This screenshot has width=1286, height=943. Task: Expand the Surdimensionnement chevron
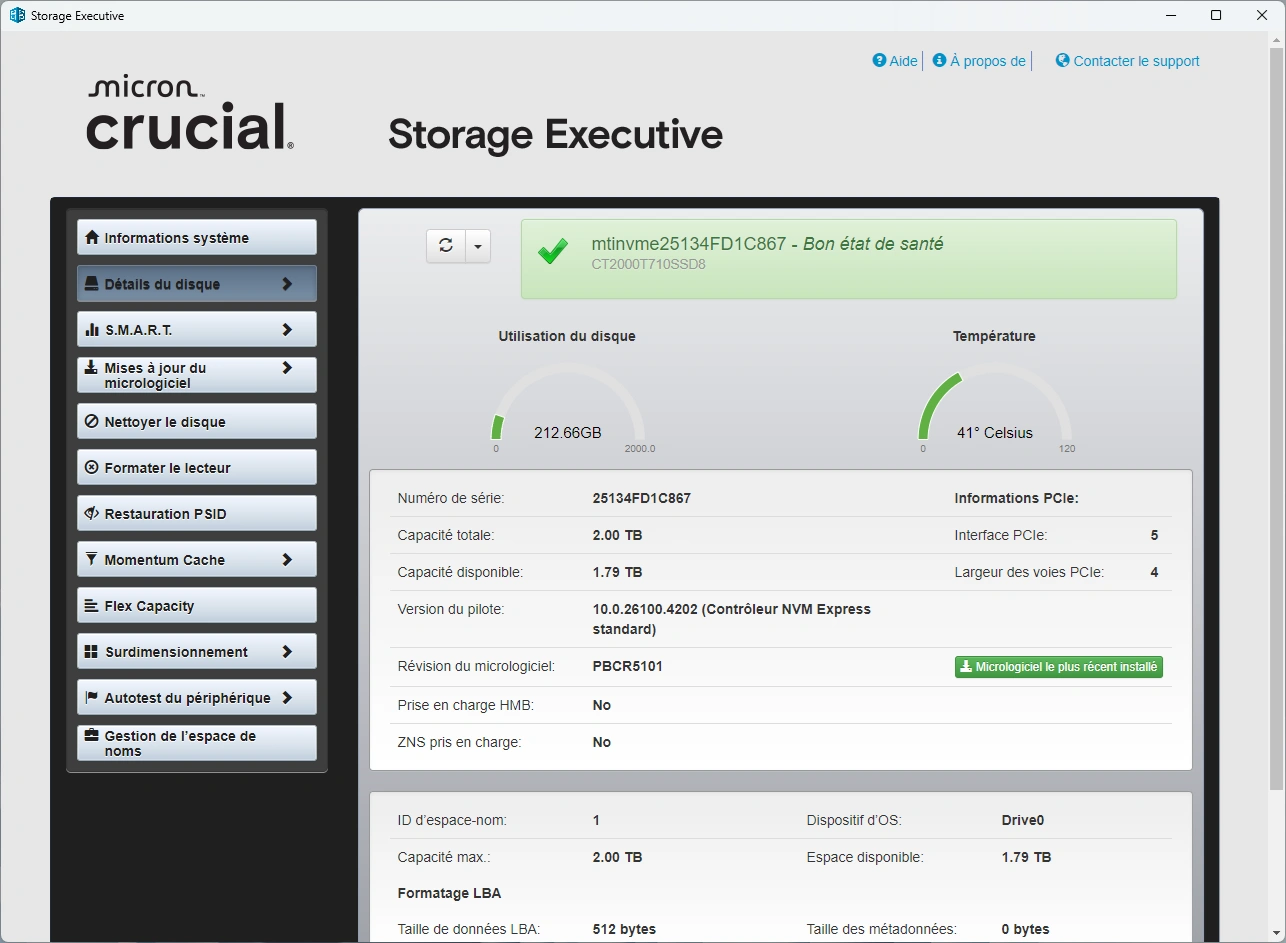(x=287, y=652)
